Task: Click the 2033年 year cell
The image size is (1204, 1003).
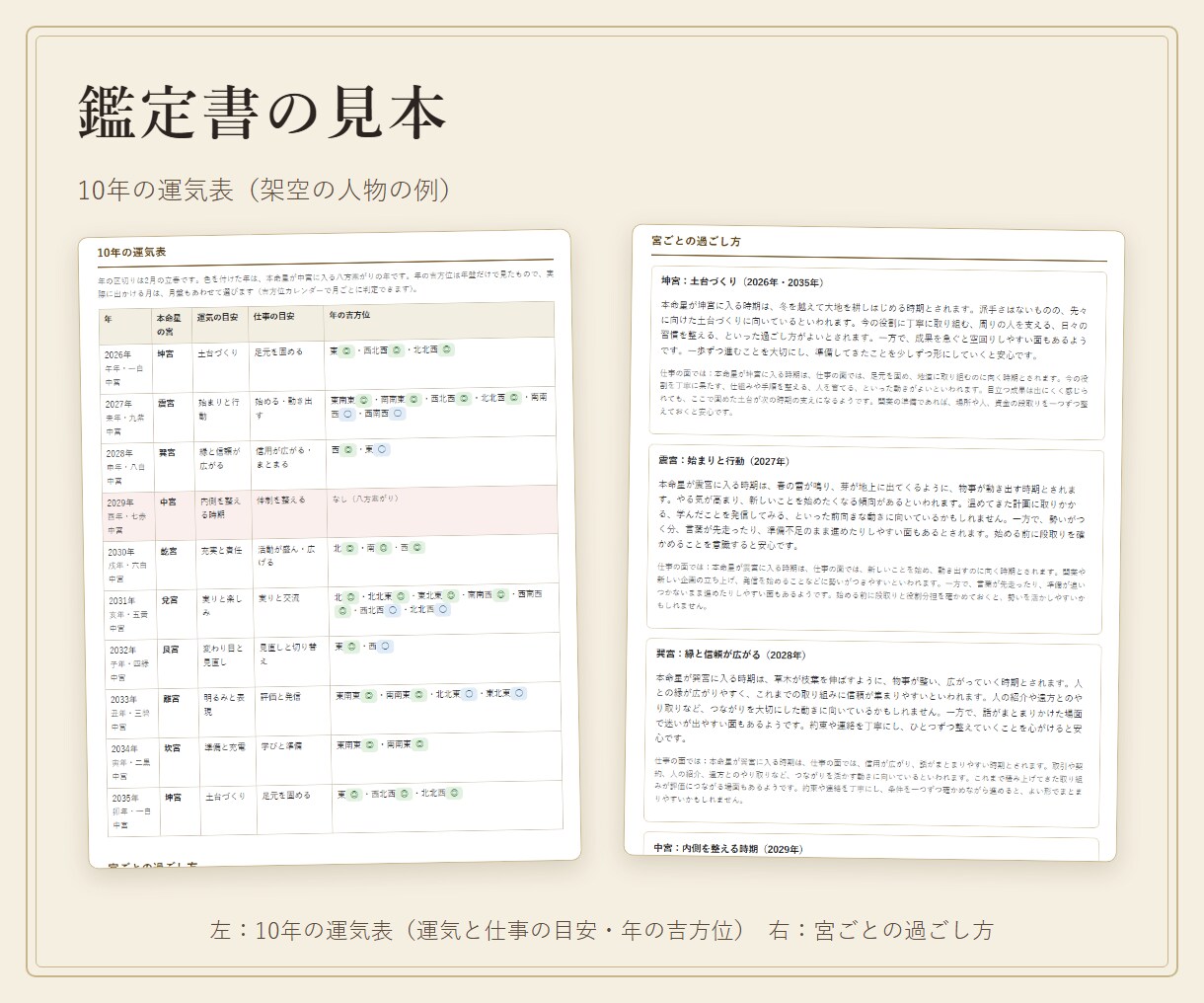Action: click(132, 712)
